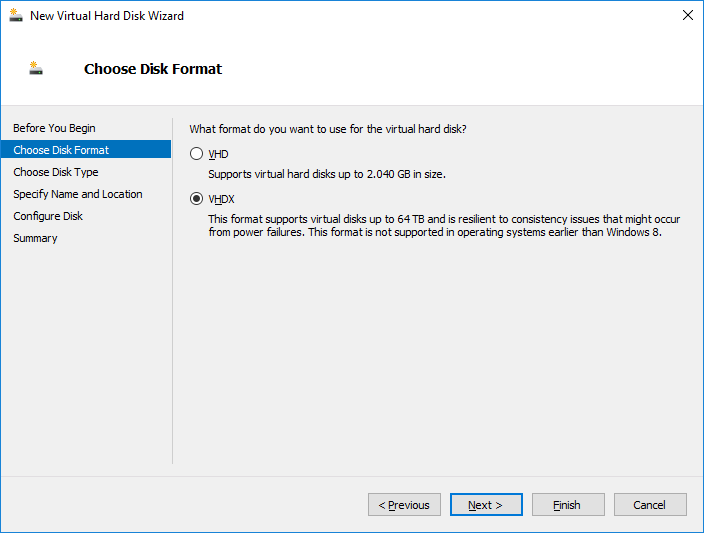Click the window title bar text

[x=107, y=16]
